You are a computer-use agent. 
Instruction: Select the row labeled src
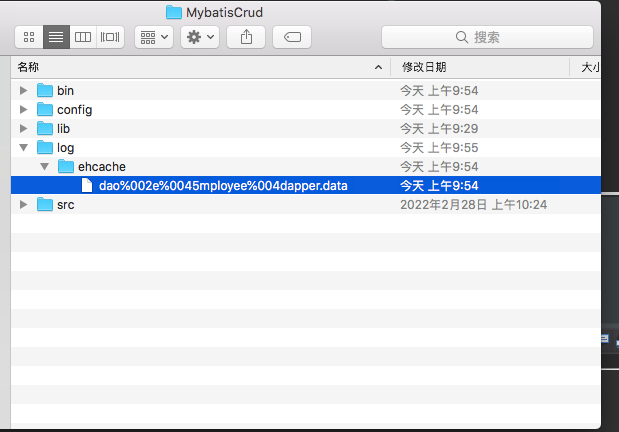tap(306, 205)
